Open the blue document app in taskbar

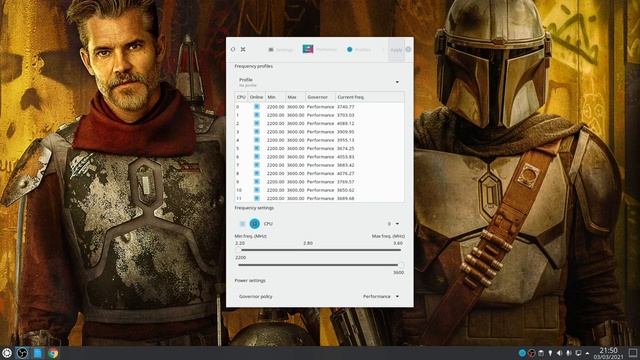(38, 353)
